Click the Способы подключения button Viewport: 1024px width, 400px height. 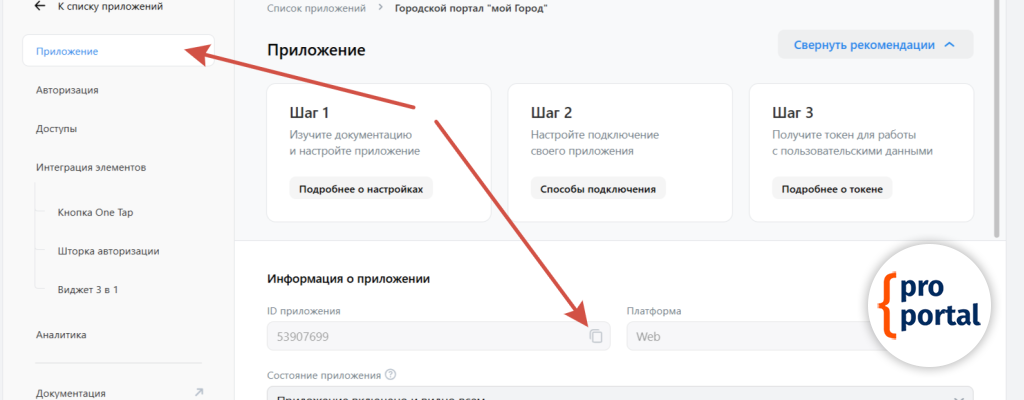tap(597, 189)
